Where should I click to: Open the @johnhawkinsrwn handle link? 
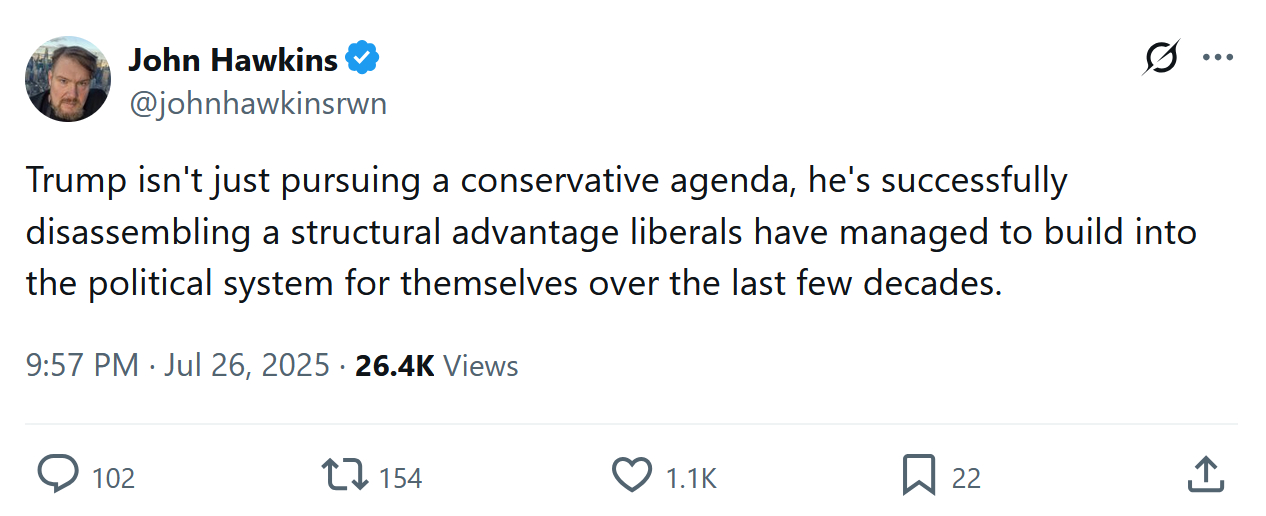pyautogui.click(x=257, y=104)
